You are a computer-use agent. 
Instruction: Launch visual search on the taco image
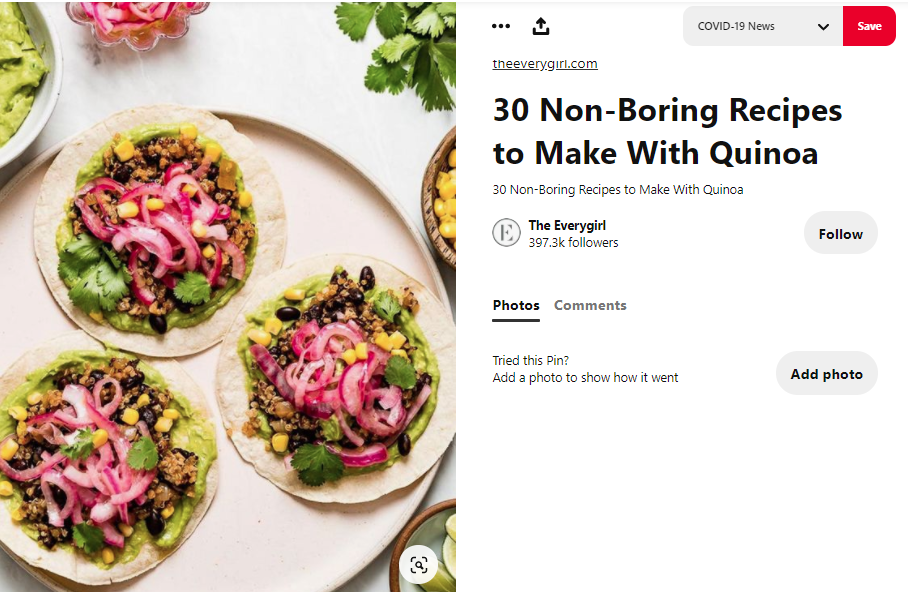click(x=419, y=564)
